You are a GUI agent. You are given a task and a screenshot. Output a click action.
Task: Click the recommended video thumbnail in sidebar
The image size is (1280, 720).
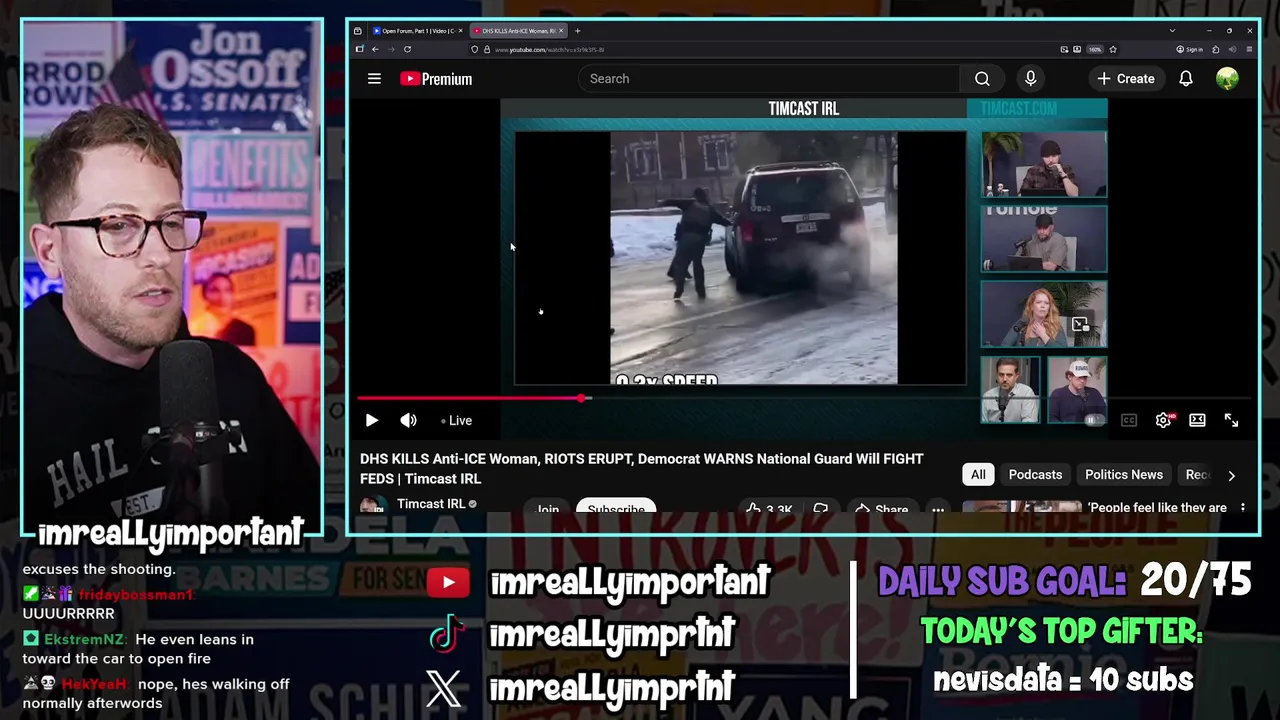point(1021,507)
